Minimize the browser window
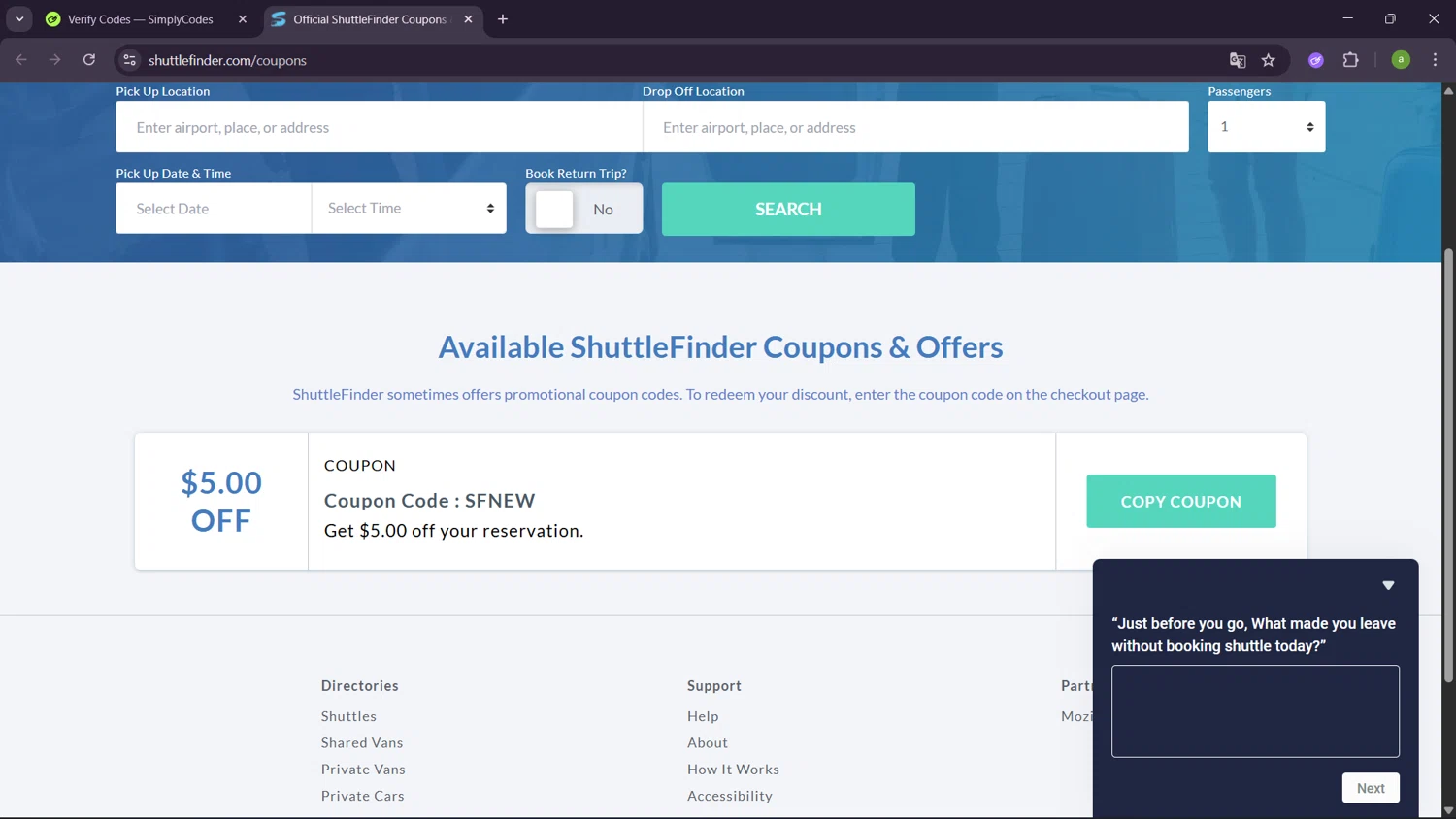Viewport: 1456px width, 819px height. (1347, 18)
